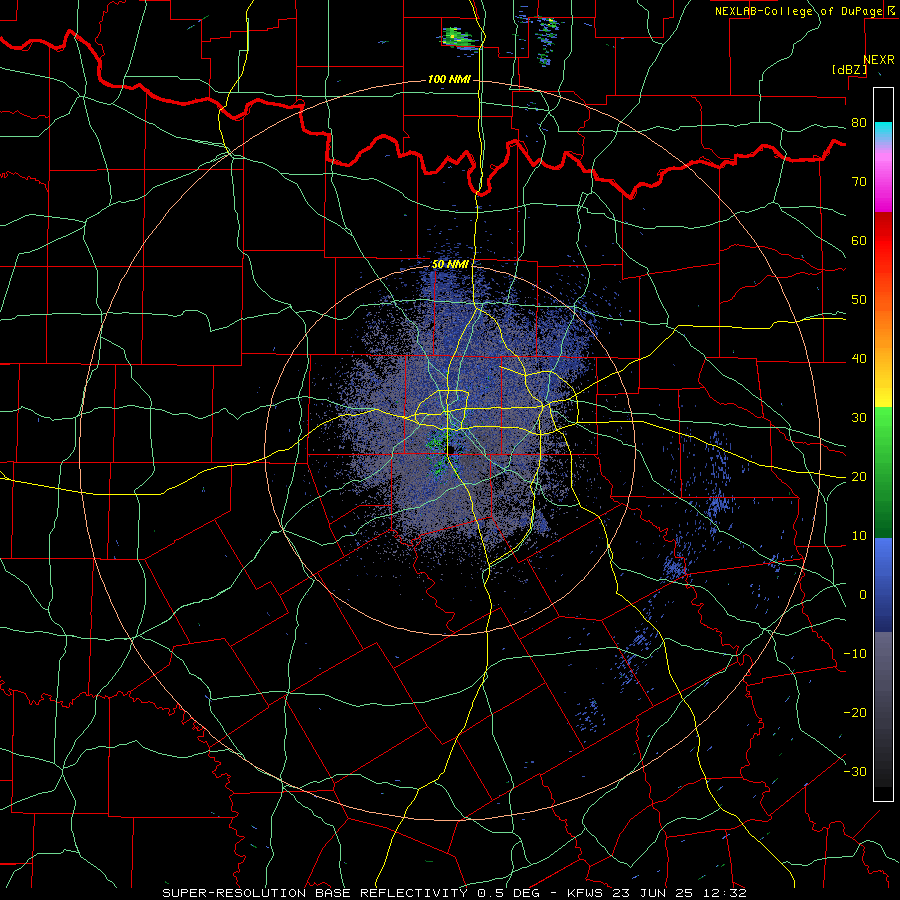
Task: Click the 70 value on the dBZ scale
Action: [x=859, y=182]
